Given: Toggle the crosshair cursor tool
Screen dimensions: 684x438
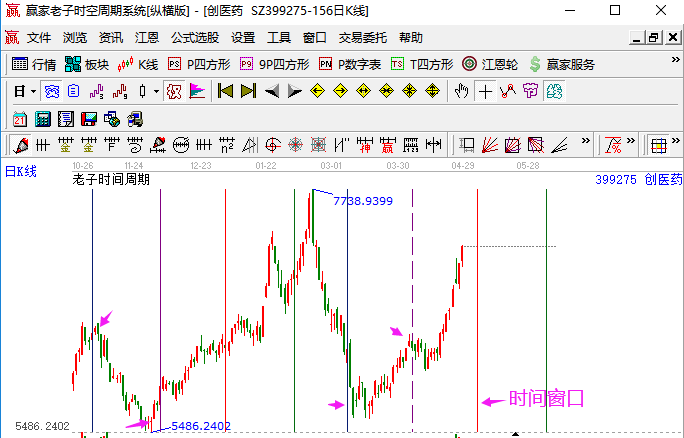Looking at the screenshot, I should (485, 91).
